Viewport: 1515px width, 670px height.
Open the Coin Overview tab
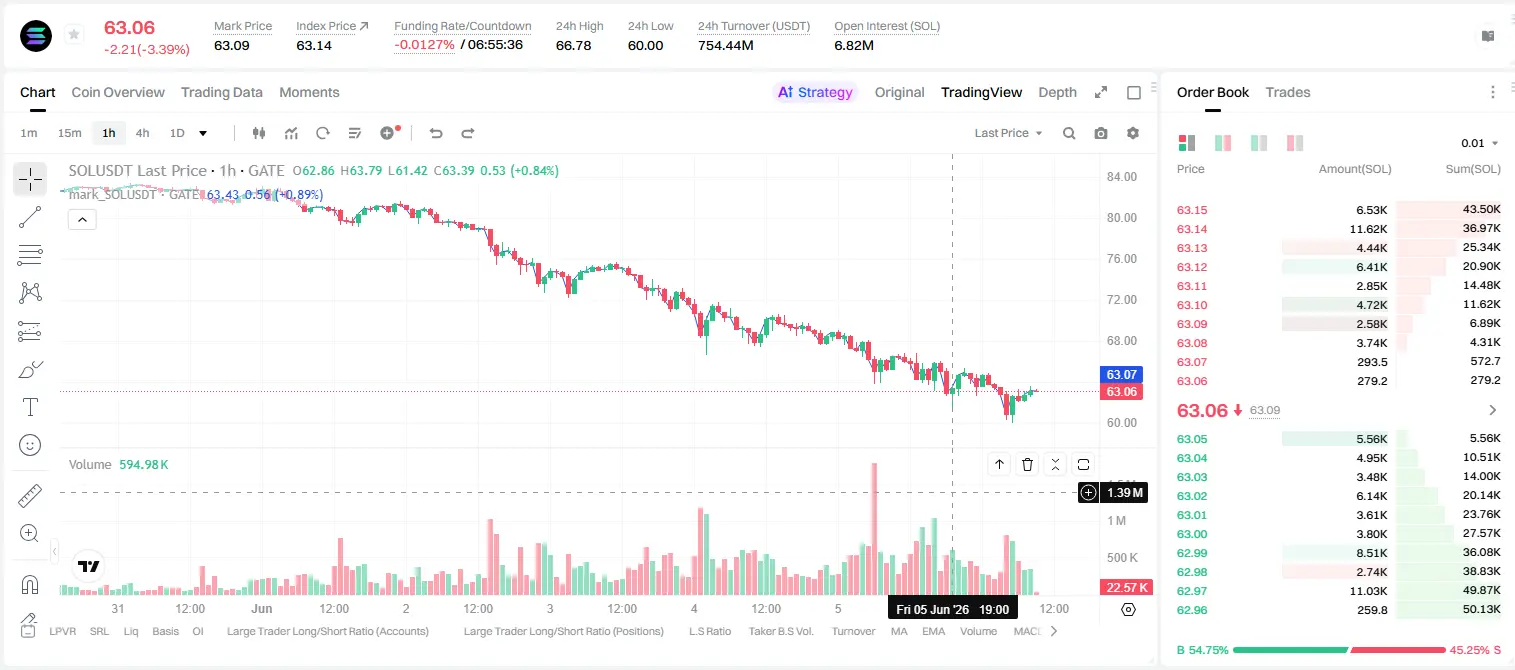118,92
